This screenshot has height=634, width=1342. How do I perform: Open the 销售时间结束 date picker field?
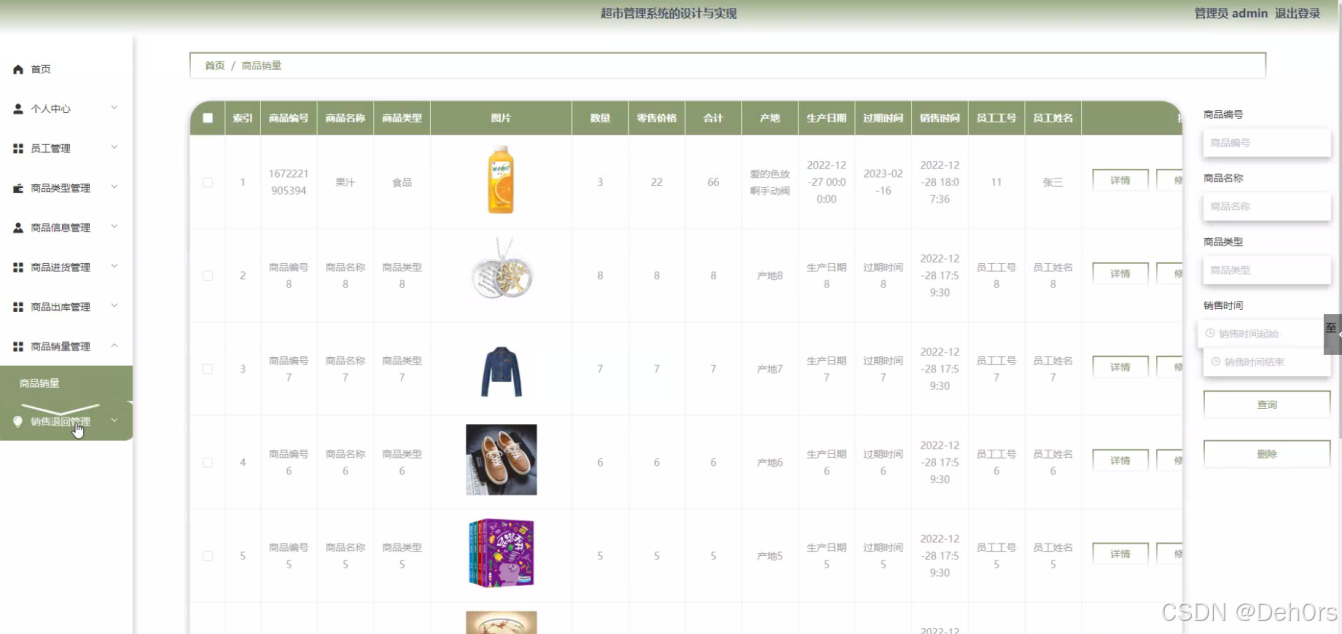(1266, 362)
